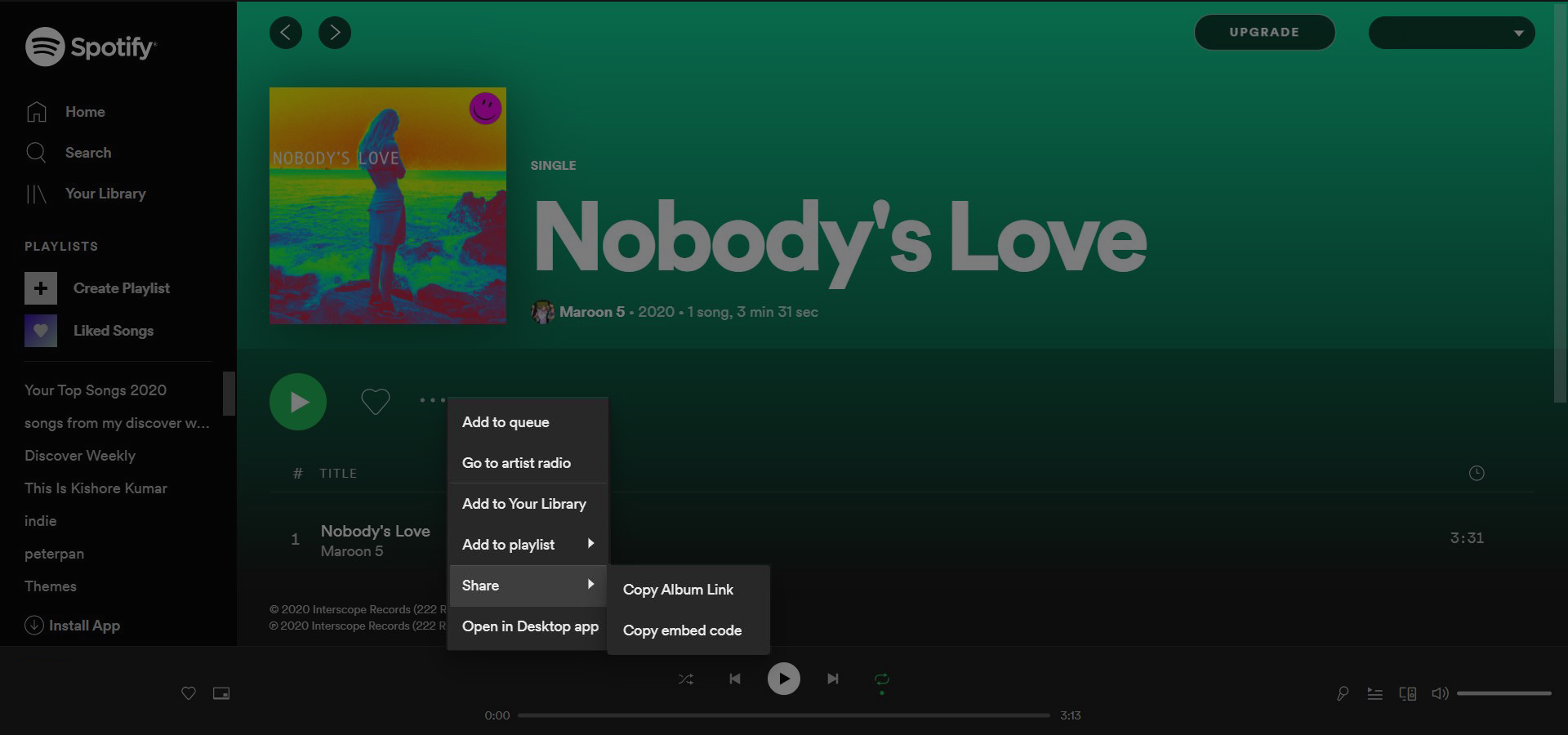This screenshot has width=1568, height=735.
Task: Navigate back with the left arrow
Action: pyautogui.click(x=286, y=33)
